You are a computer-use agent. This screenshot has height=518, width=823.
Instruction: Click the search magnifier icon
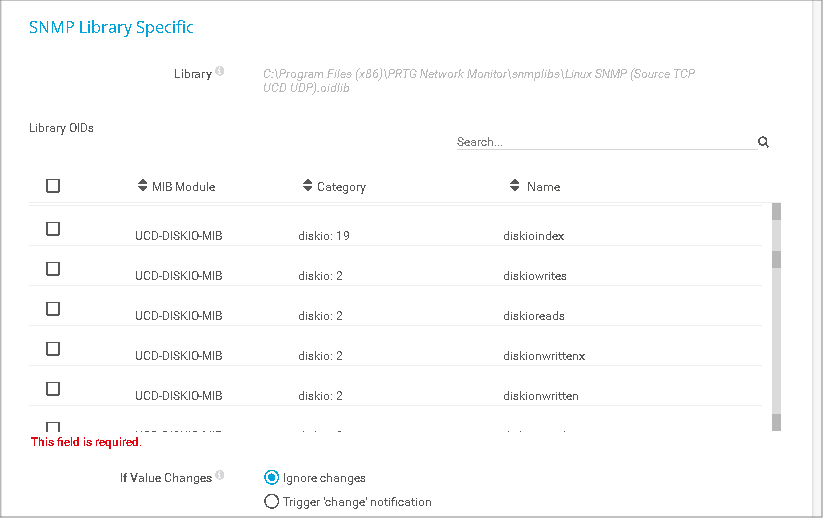[763, 142]
